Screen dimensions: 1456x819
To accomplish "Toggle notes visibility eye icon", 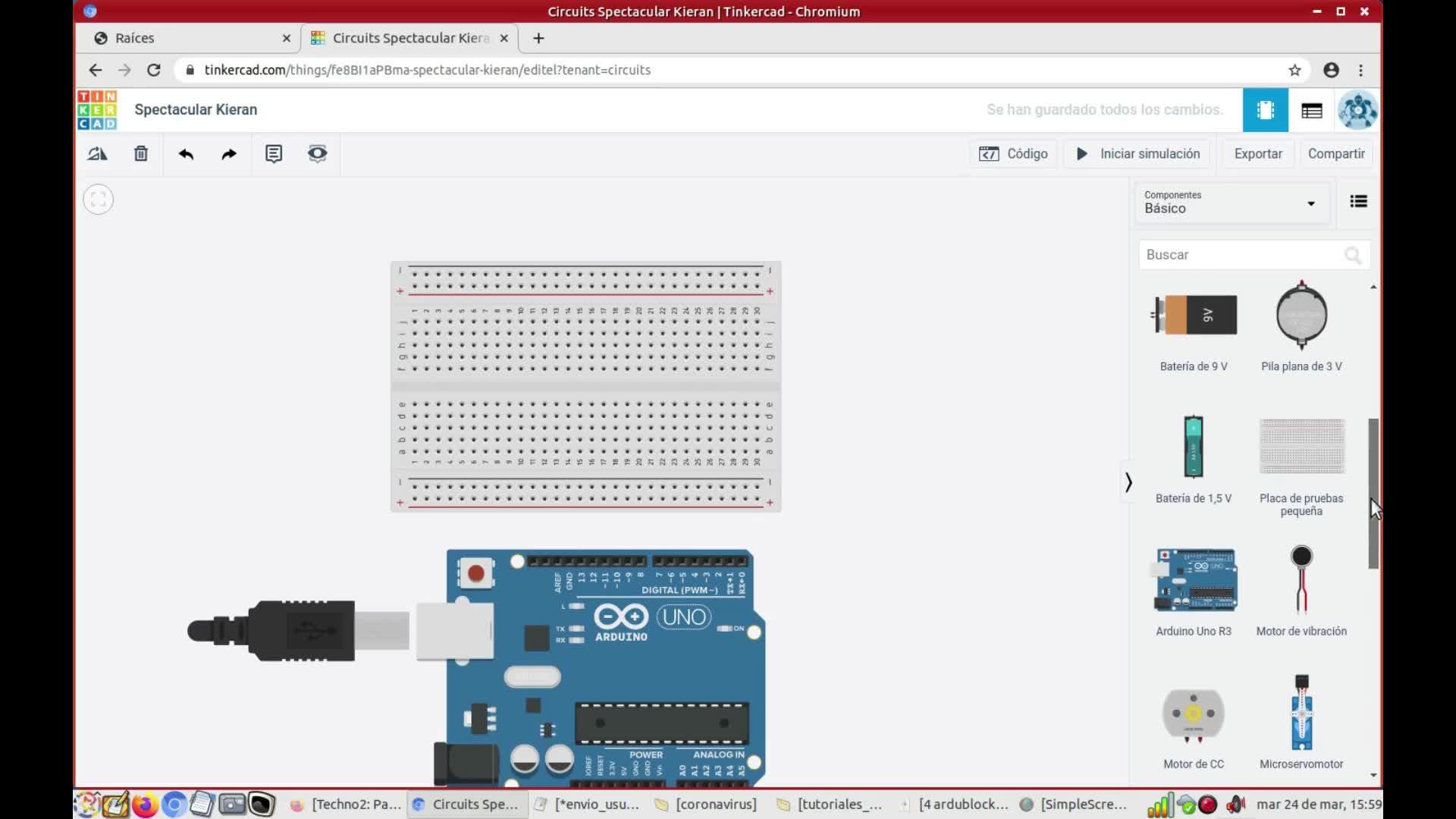I will pos(317,154).
